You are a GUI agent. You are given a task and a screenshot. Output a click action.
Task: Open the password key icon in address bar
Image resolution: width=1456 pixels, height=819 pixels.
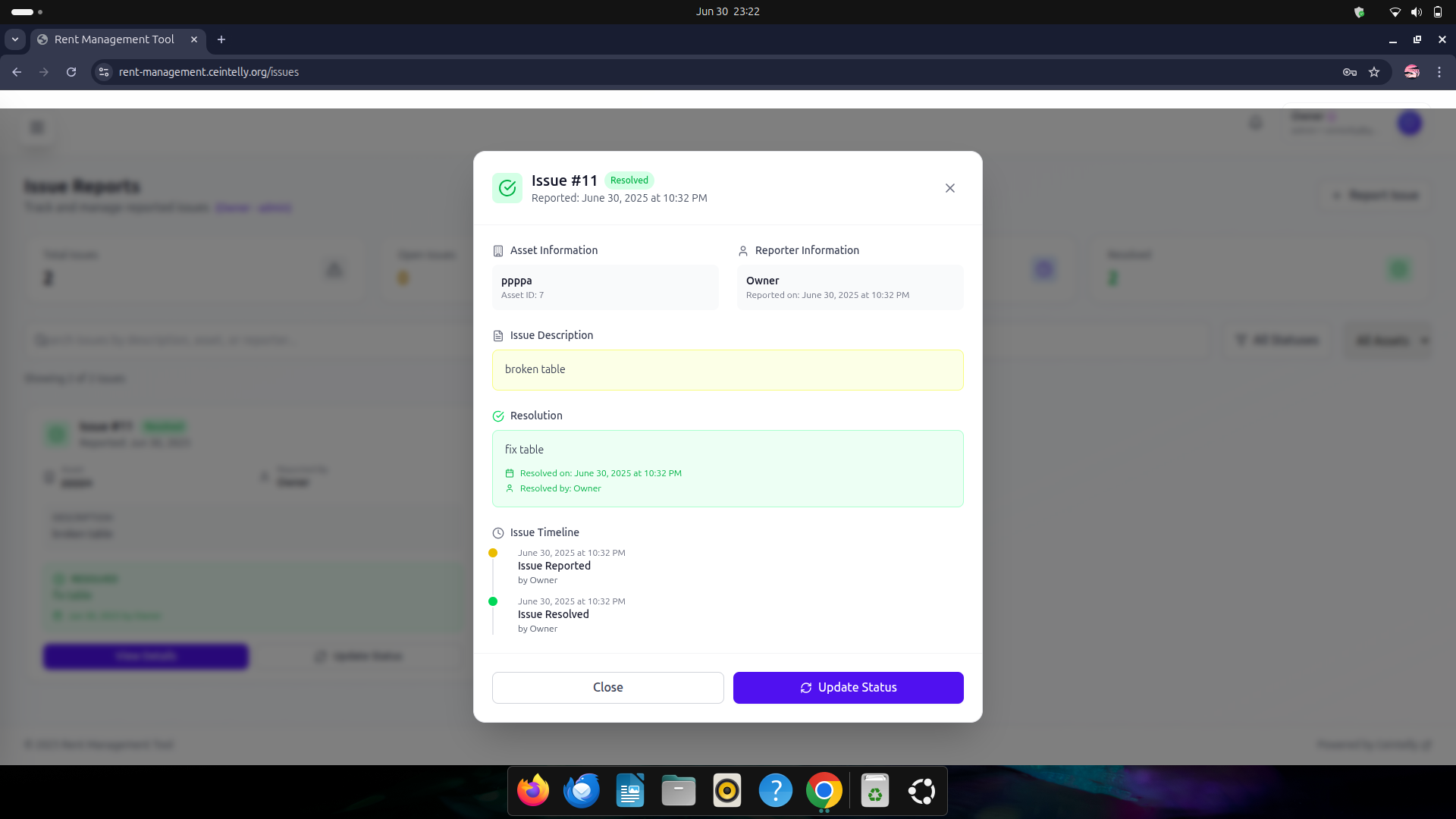click(1349, 72)
